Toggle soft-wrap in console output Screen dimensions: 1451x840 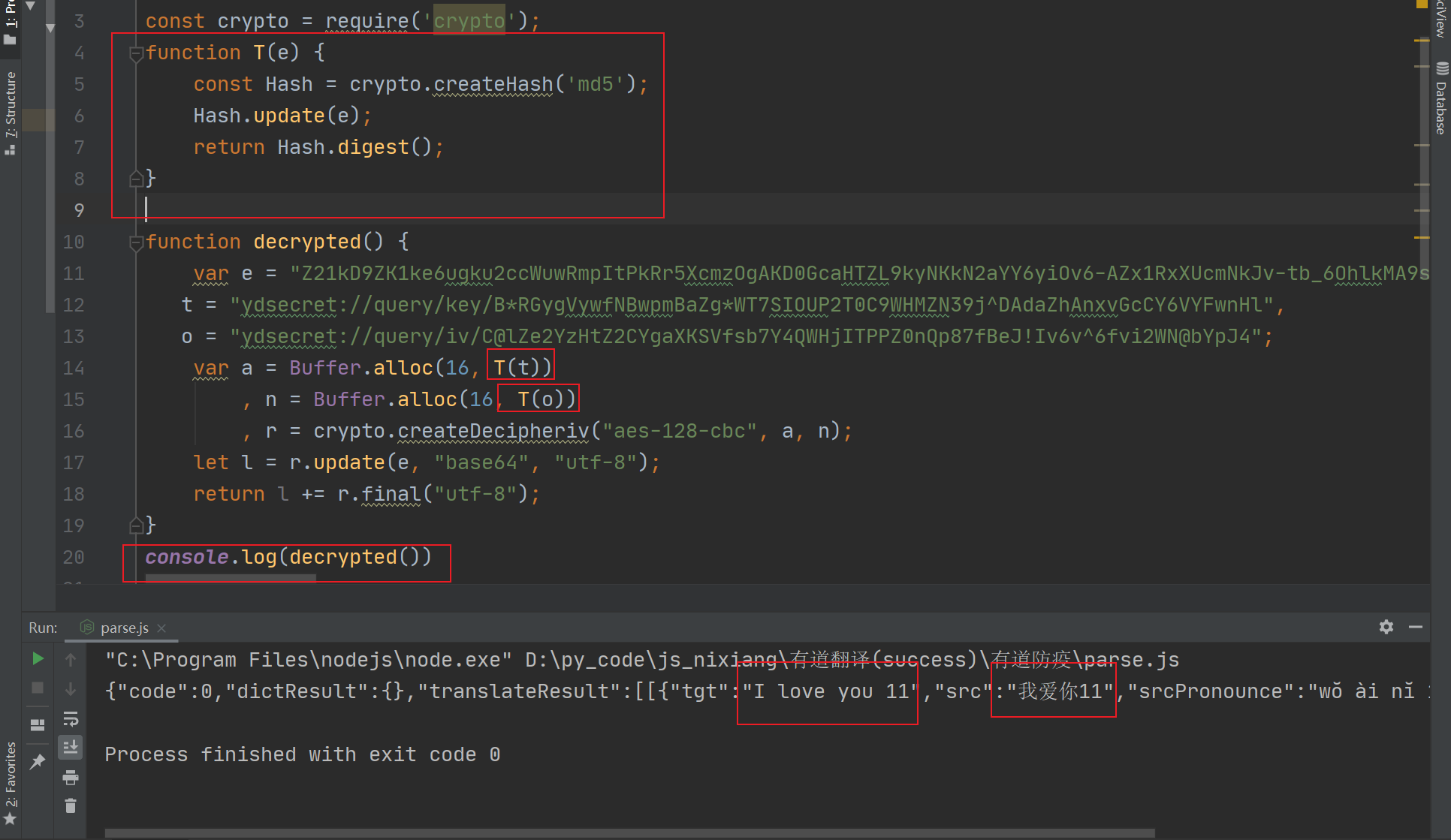[x=71, y=719]
